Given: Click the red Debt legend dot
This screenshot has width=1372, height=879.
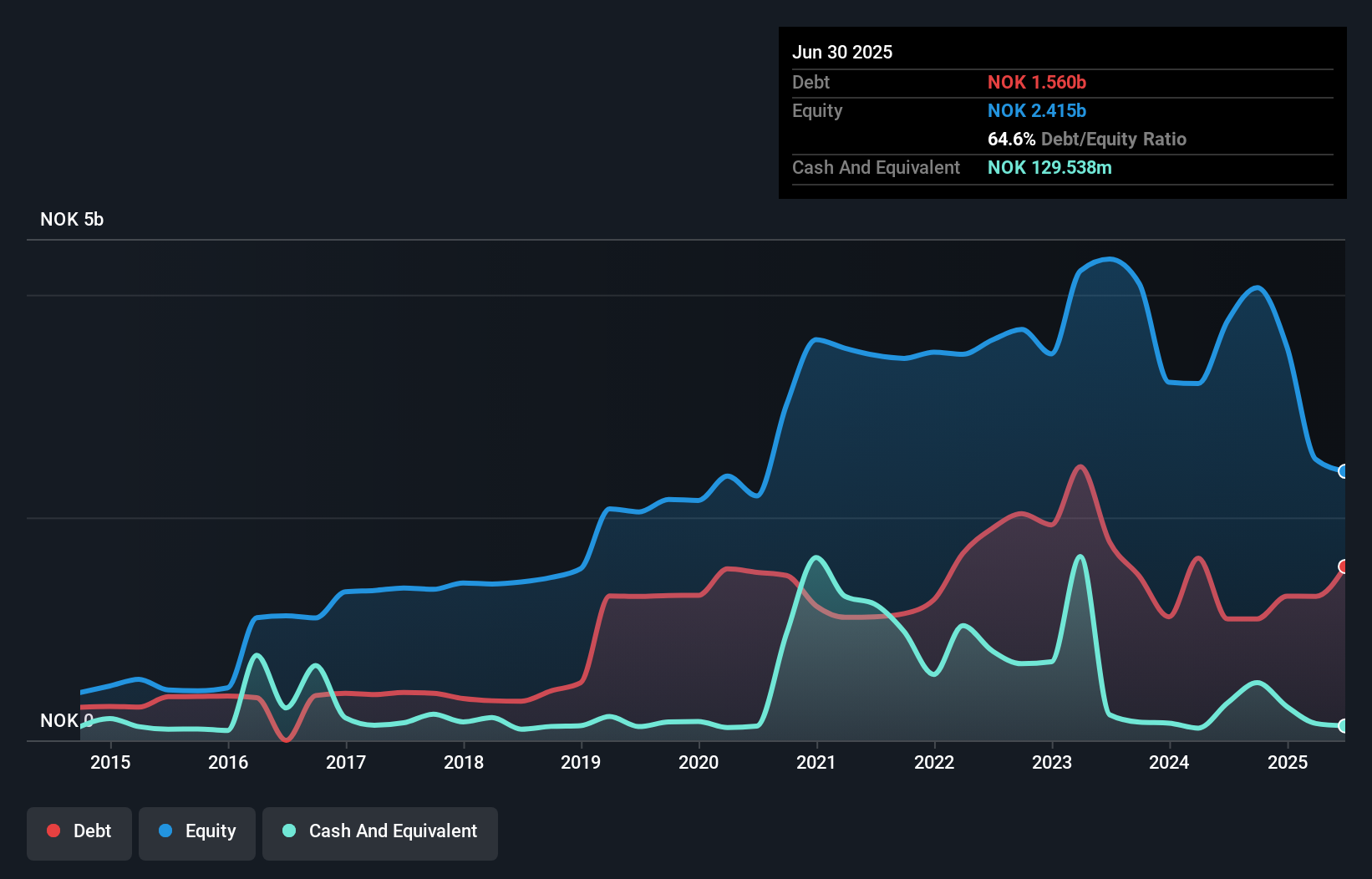Looking at the screenshot, I should (x=53, y=831).
